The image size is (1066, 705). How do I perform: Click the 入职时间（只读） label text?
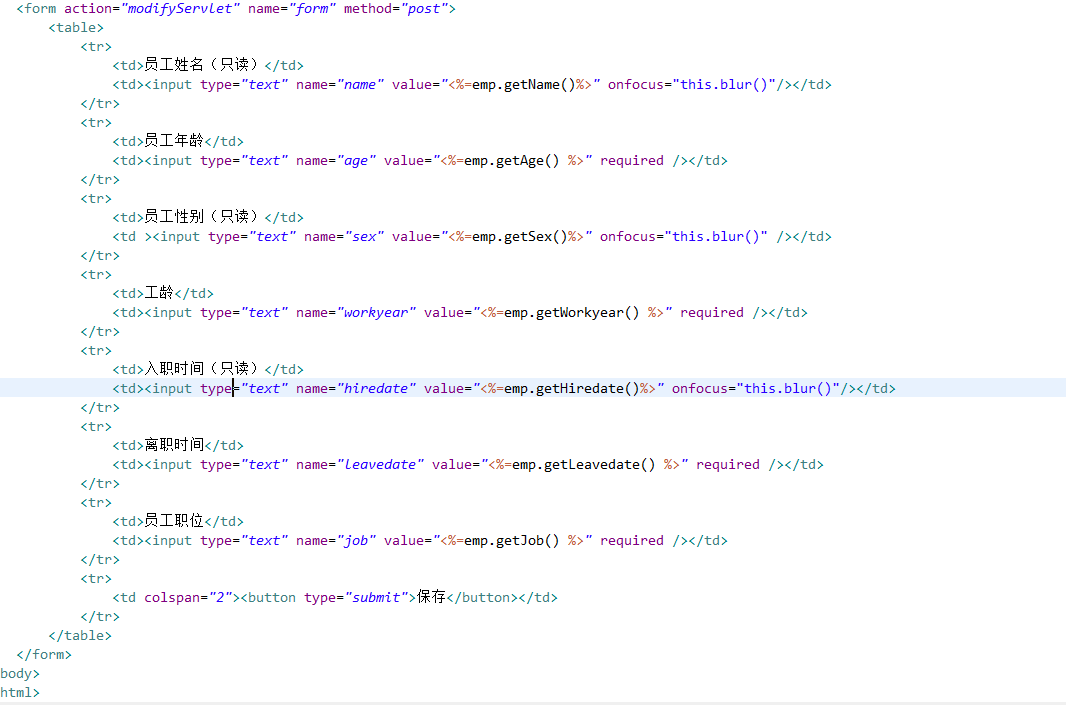coord(201,369)
